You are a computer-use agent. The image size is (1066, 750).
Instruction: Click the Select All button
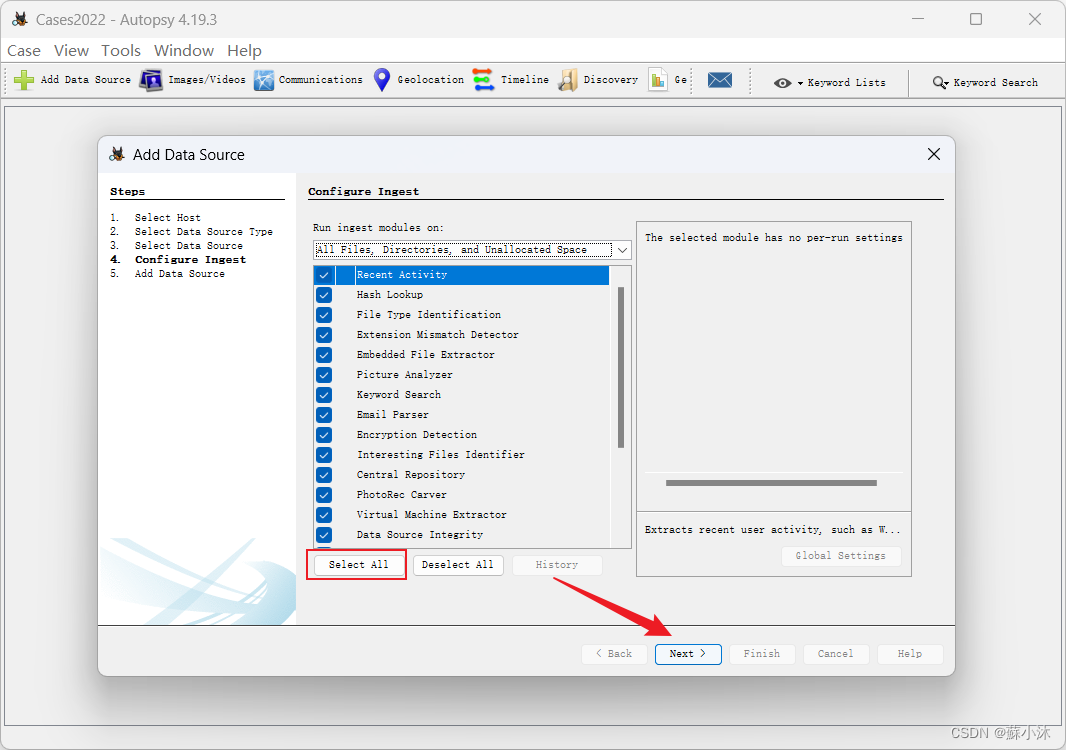(x=358, y=565)
